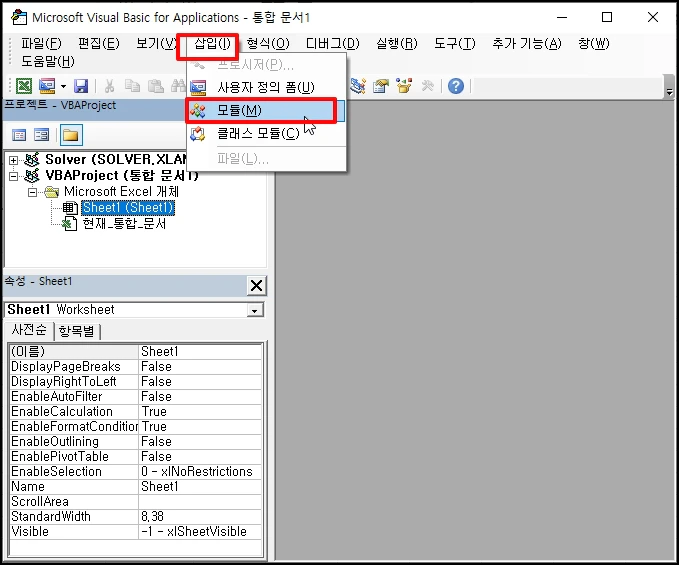Open the dropdown arrow beside Insert UserForm icon
Image resolution: width=679 pixels, height=565 pixels.
(63, 86)
